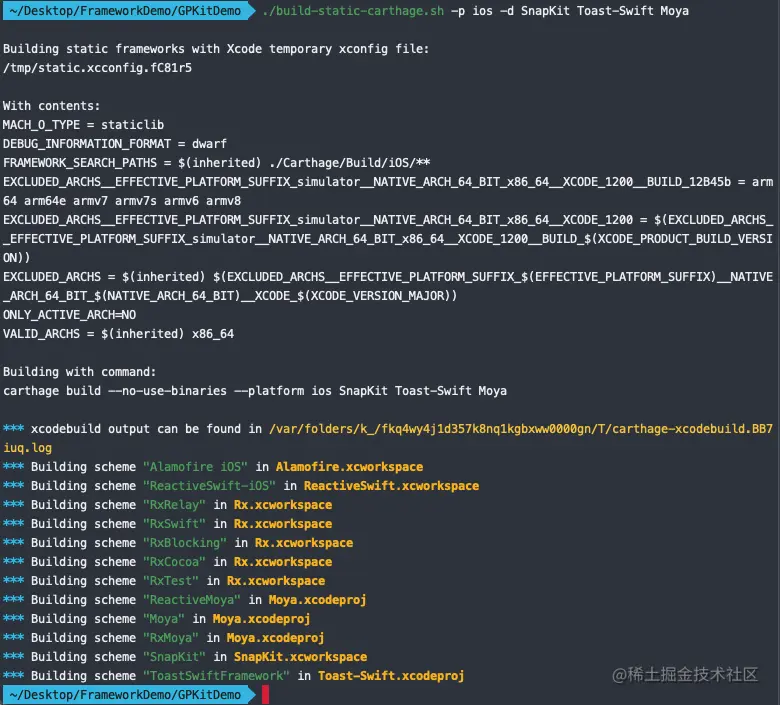Click the line "DEBUG_INFORMATION_FORMAT = dwarf"
780x705 pixels.
coord(114,144)
